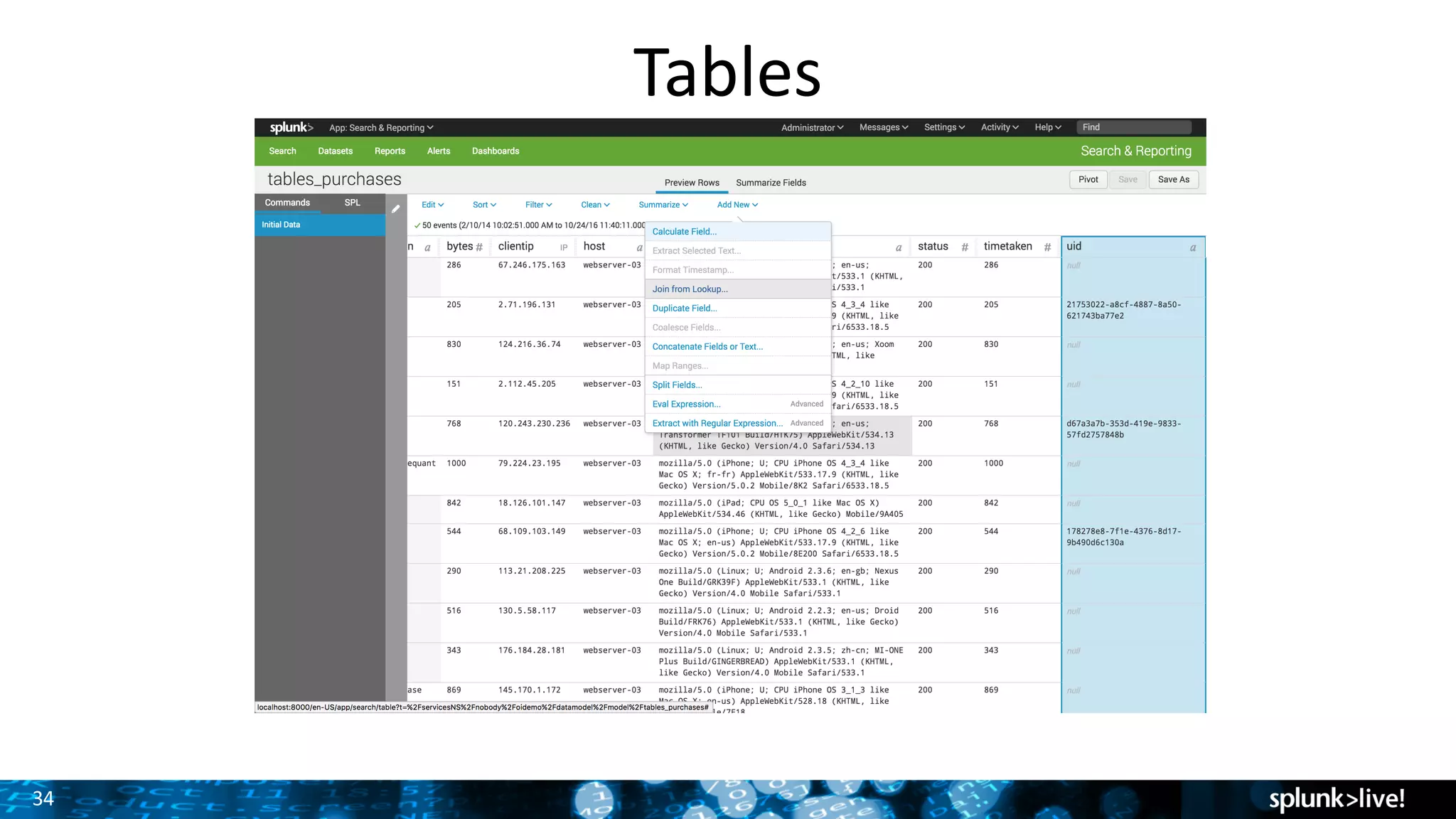Open the Messages dropdown
Image resolution: width=1456 pixels, height=819 pixels.
point(884,127)
